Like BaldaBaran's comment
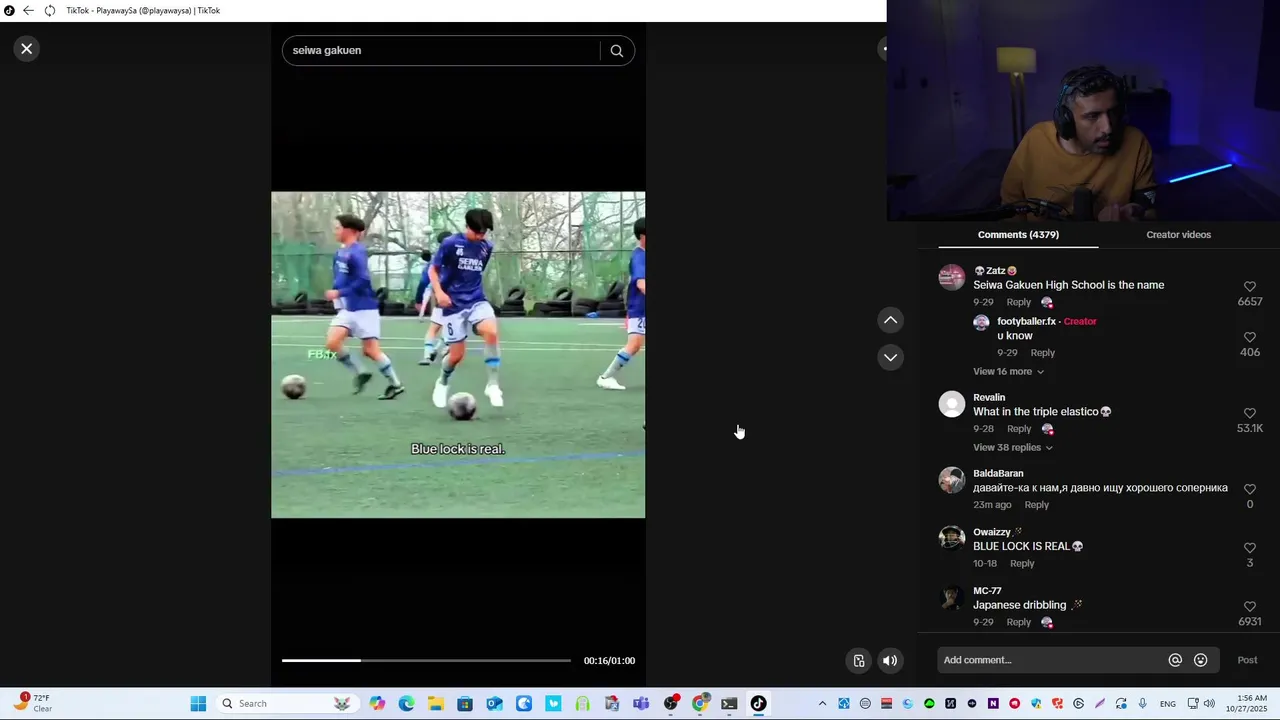Screen dimensions: 1280x720 point(1249,490)
